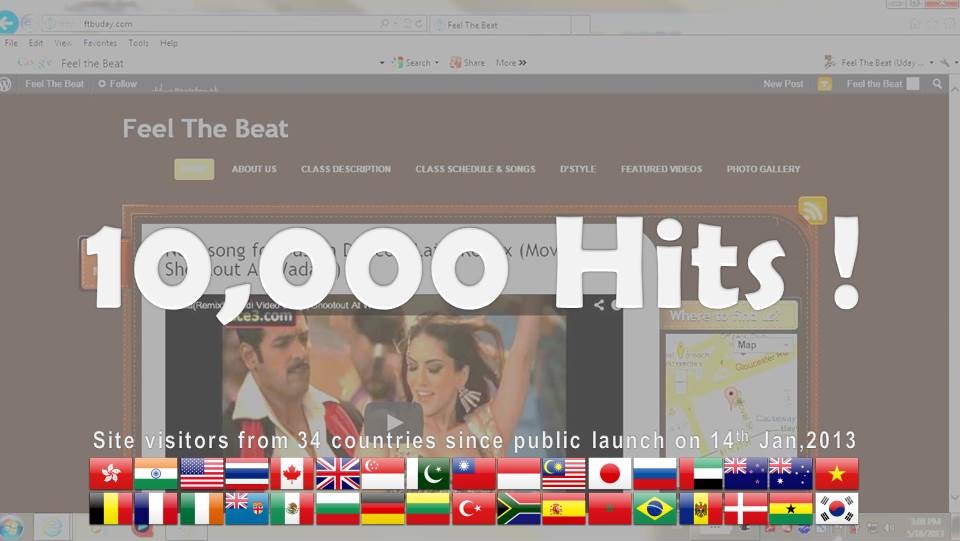Play the embedded video
Image resolution: width=960 pixels, height=541 pixels.
391,420
